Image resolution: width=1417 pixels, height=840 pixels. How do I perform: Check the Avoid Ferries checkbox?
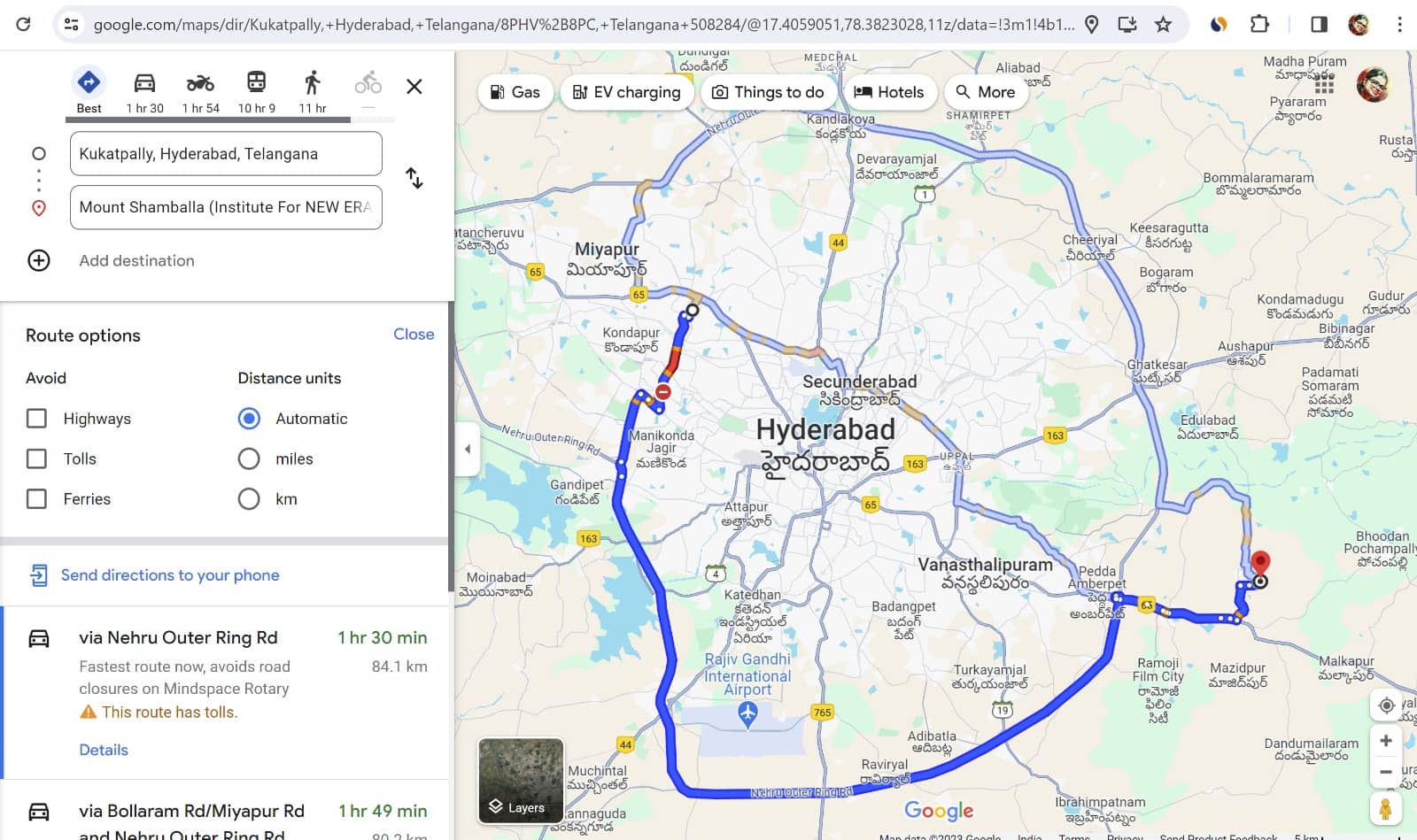coord(36,499)
